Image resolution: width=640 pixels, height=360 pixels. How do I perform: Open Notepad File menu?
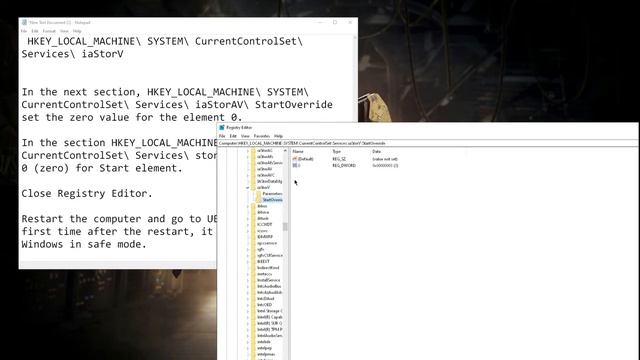click(24, 31)
